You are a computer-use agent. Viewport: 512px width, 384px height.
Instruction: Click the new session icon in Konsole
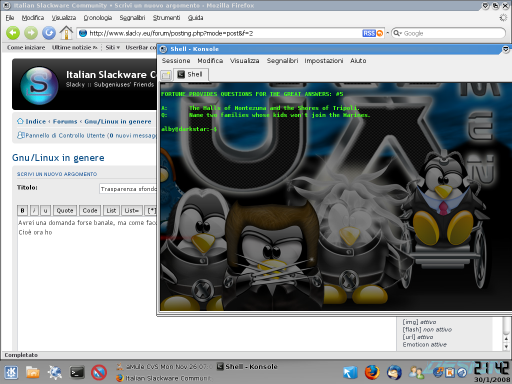[x=166, y=75]
